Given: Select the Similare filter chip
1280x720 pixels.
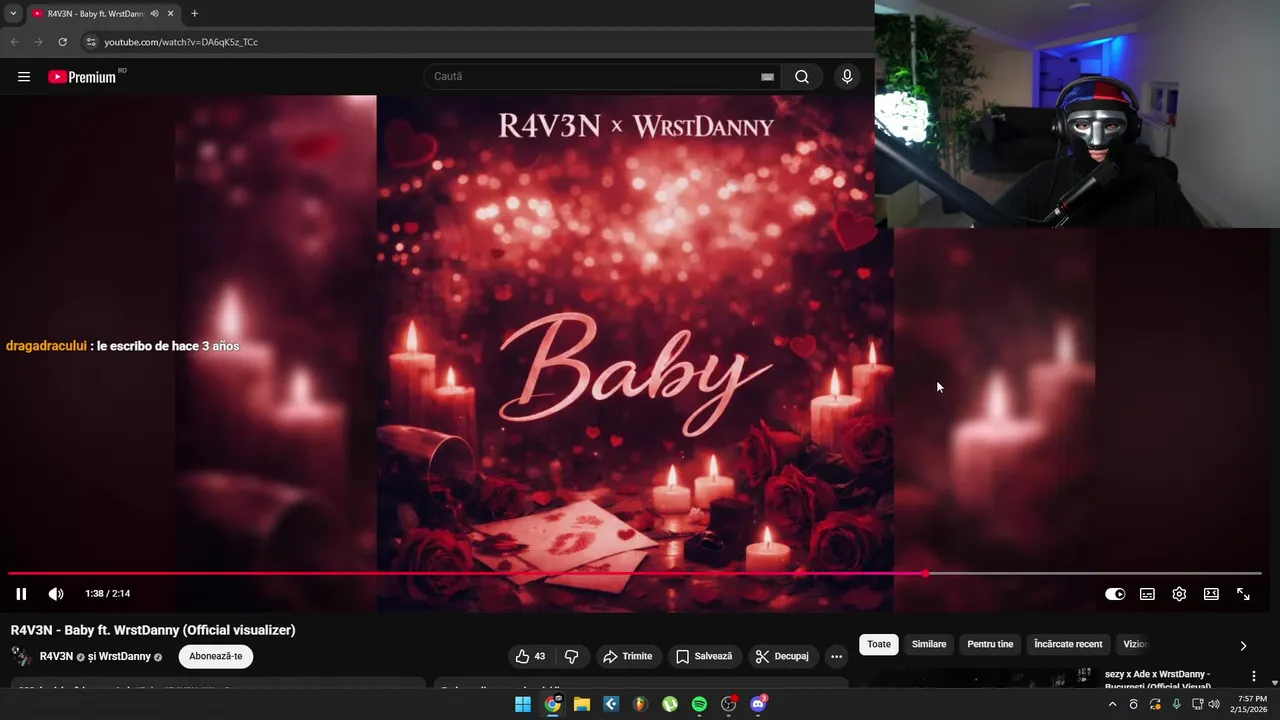Looking at the screenshot, I should tap(929, 644).
